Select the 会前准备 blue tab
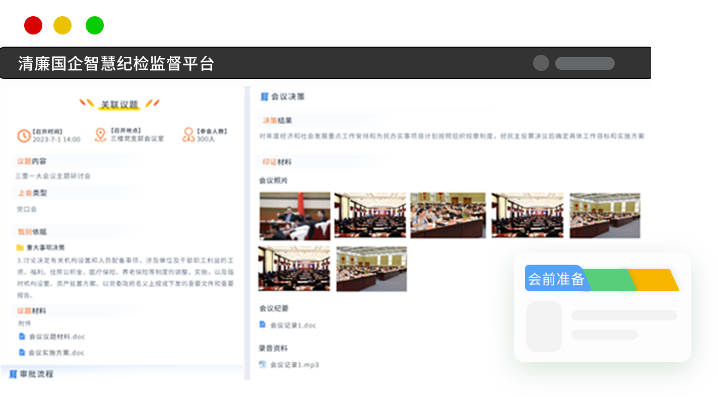Screen dimensions: 718x397 556,278
